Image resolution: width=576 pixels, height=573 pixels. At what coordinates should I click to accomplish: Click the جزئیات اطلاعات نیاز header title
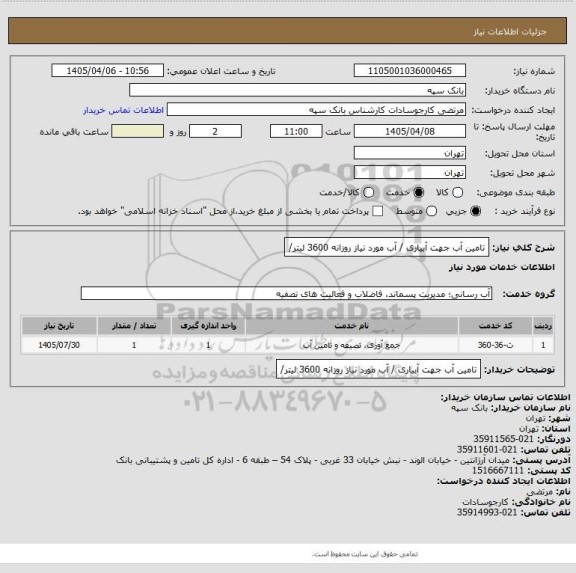coord(510,32)
